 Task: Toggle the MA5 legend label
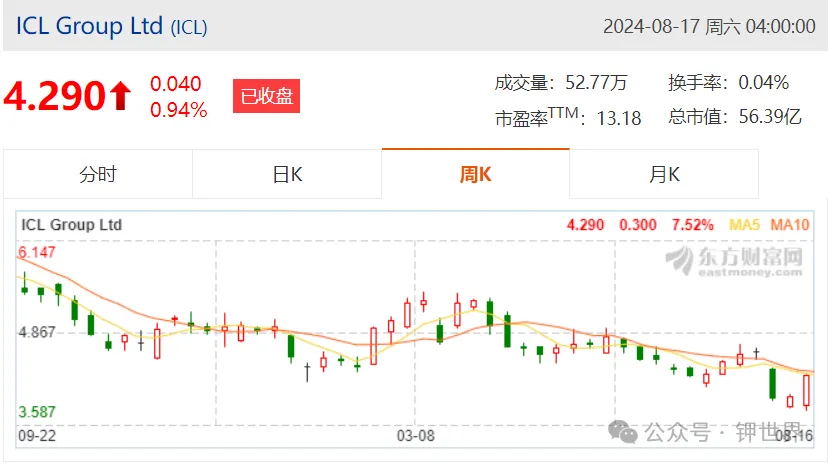[744, 225]
